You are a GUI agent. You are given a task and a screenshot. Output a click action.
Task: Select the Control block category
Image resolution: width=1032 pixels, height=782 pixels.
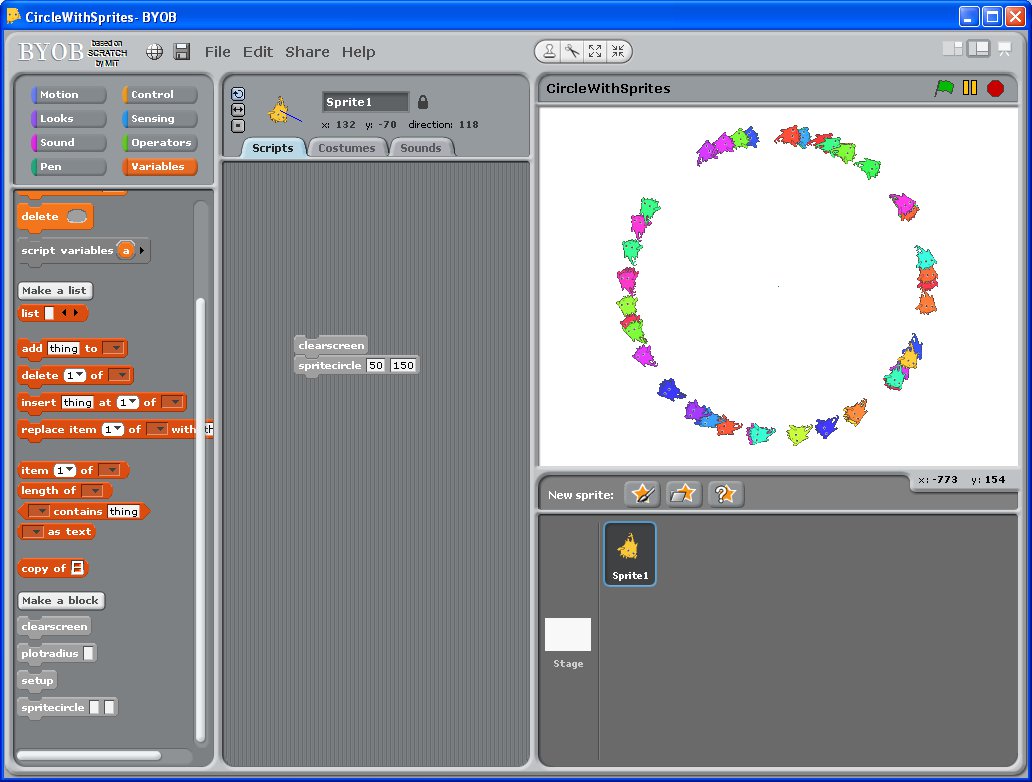159,95
